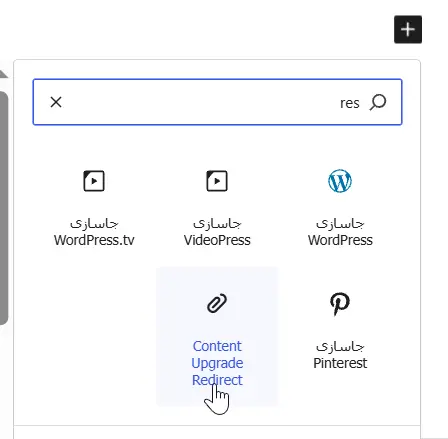448x439 pixels.
Task: Click the black plus block inserter button
Action: tap(408, 29)
